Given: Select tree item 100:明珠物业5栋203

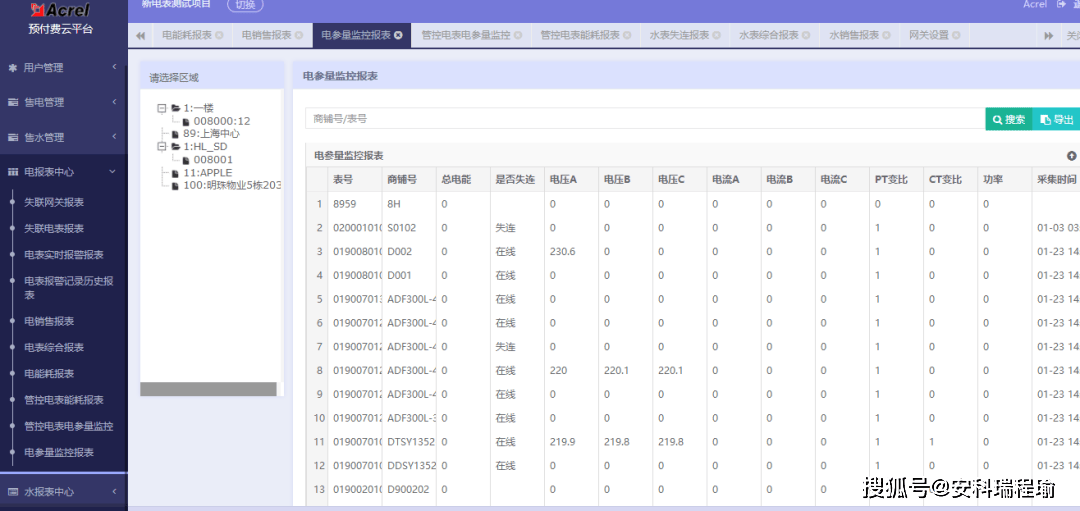Looking at the screenshot, I should click(232, 186).
